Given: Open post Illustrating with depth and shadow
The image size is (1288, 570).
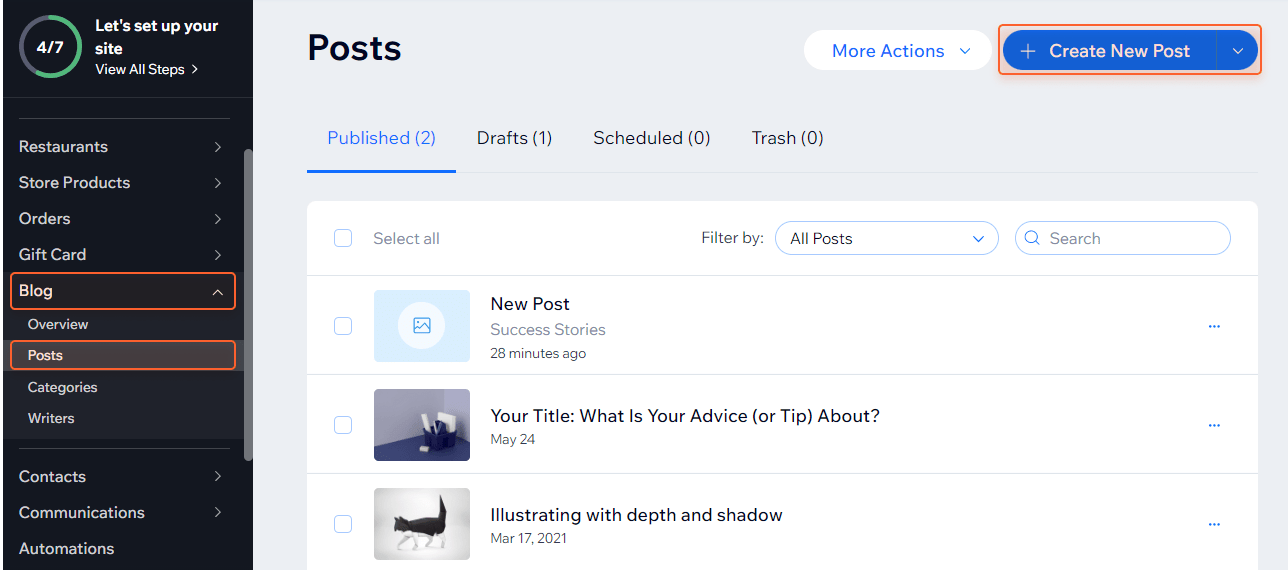Looking at the screenshot, I should point(636,515).
